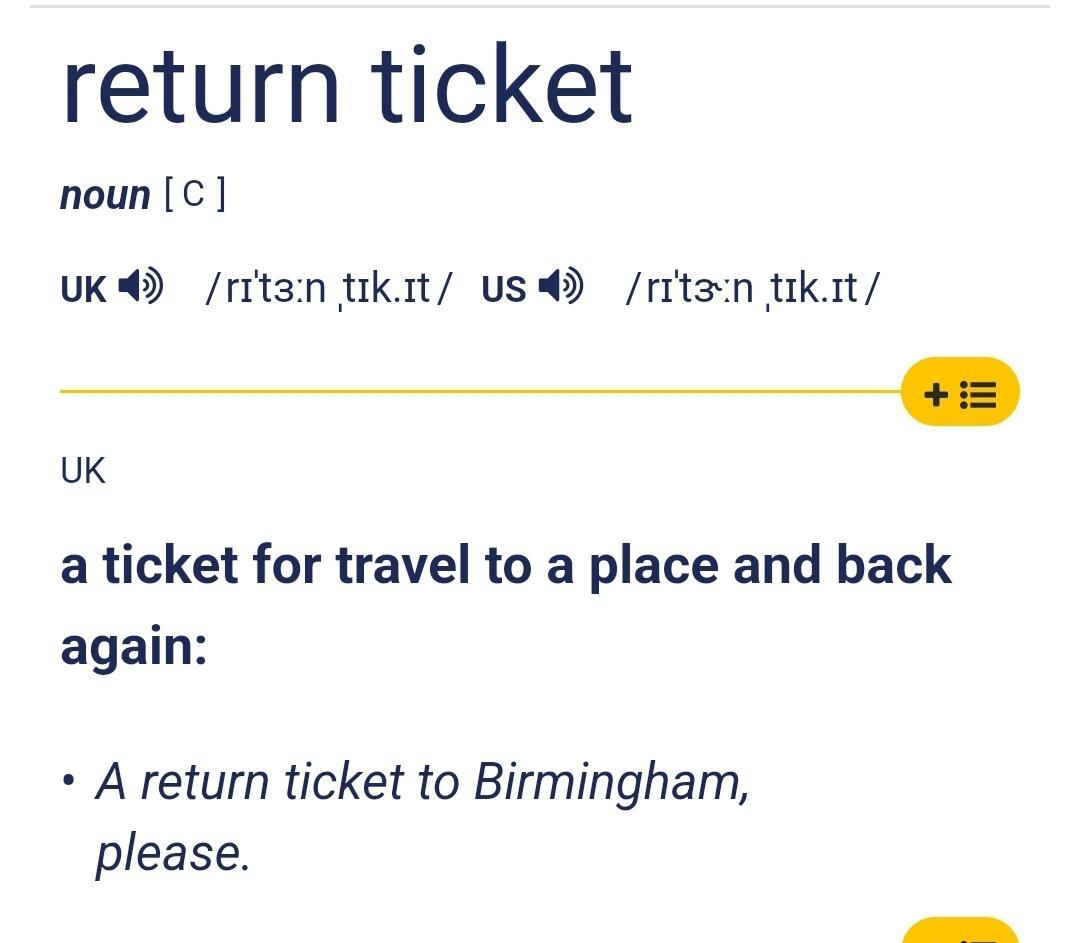The image size is (1080, 943).
Task: Click the bold 'US' pronunciation label
Action: tap(503, 289)
